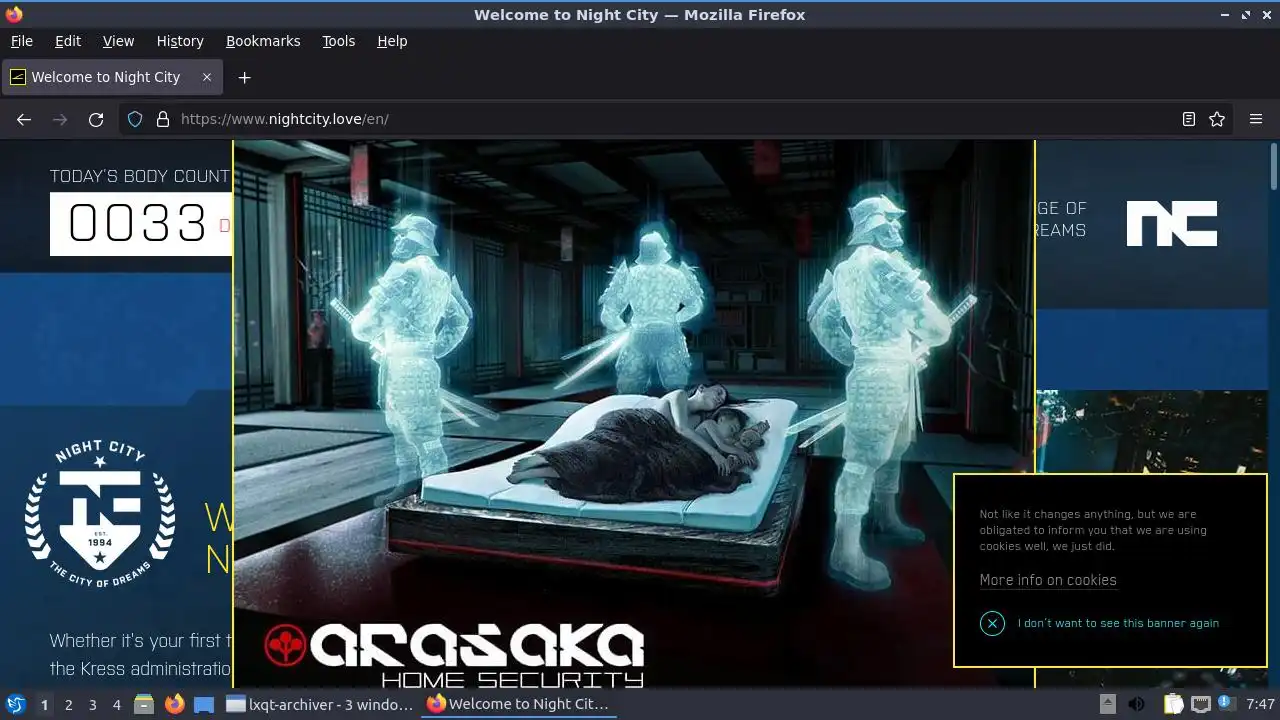The image size is (1280, 720).
Task: Go back with the back arrow
Action: tap(24, 119)
